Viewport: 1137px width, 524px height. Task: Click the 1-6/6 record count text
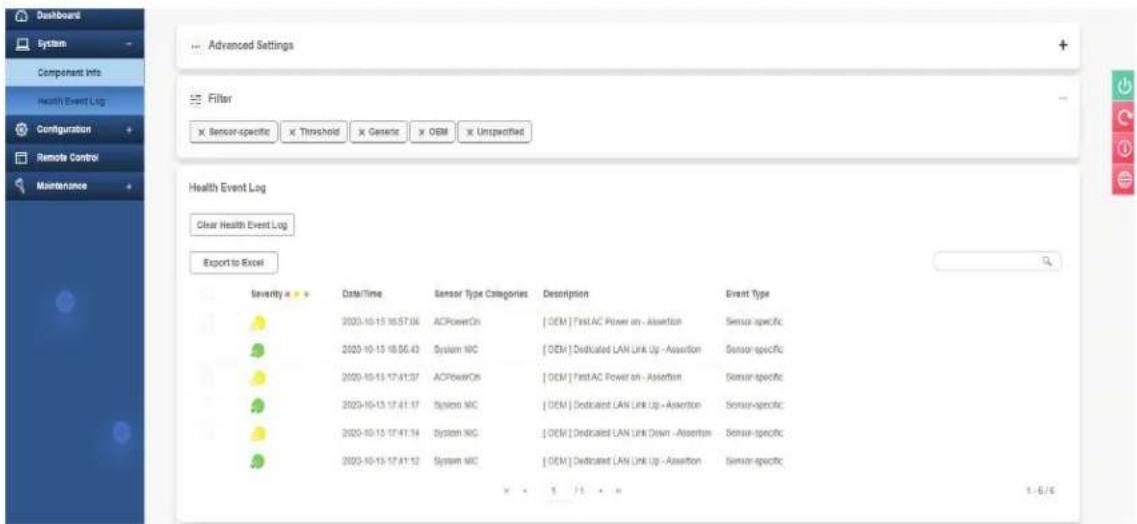(x=1043, y=491)
